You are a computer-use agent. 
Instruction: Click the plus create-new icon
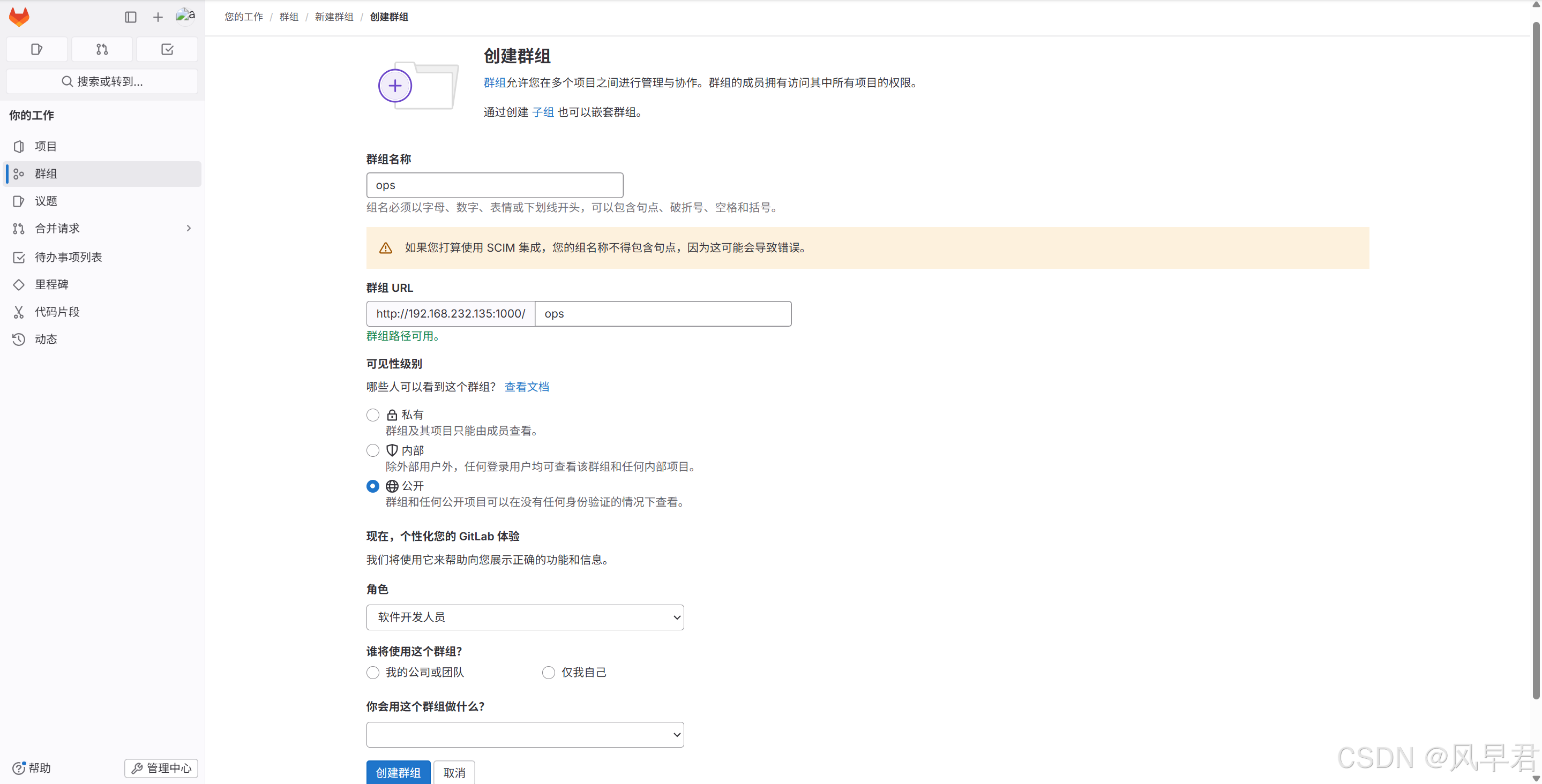pyautogui.click(x=158, y=17)
